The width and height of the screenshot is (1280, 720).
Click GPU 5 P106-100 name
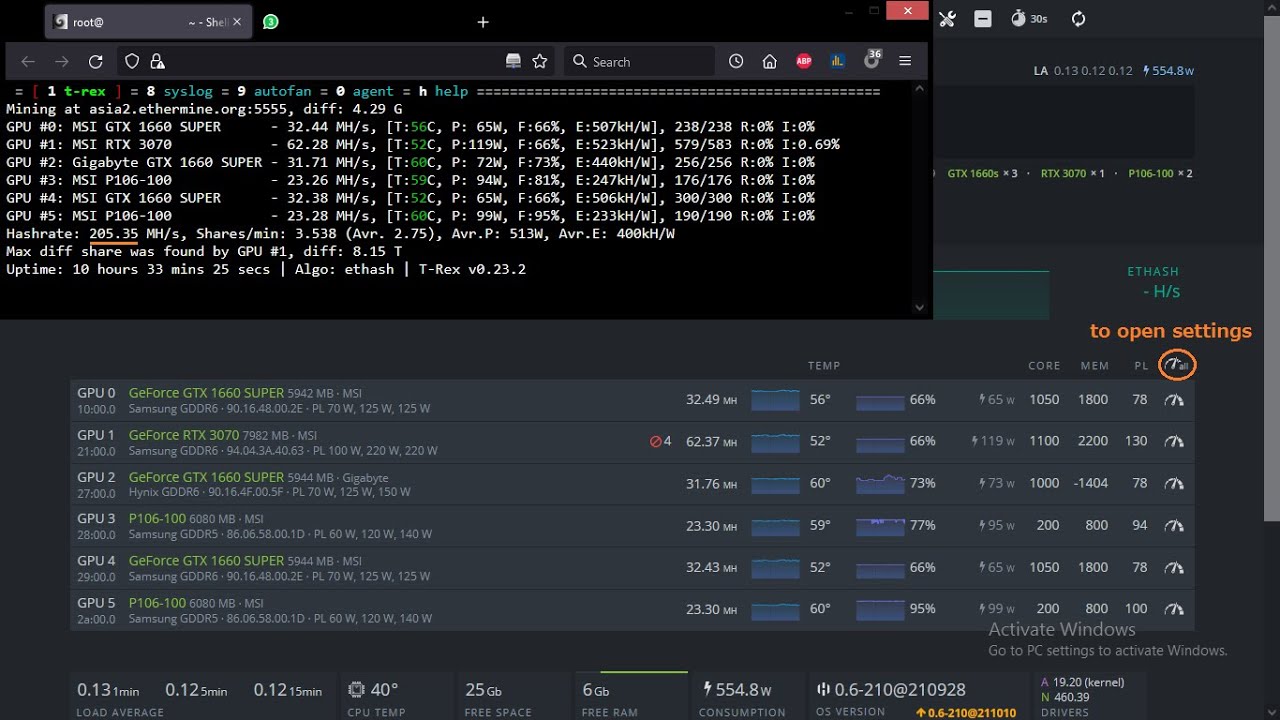pyautogui.click(x=157, y=603)
